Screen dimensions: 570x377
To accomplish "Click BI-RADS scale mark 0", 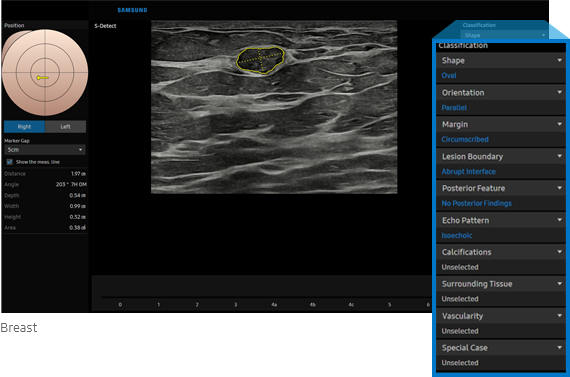I will coord(120,305).
